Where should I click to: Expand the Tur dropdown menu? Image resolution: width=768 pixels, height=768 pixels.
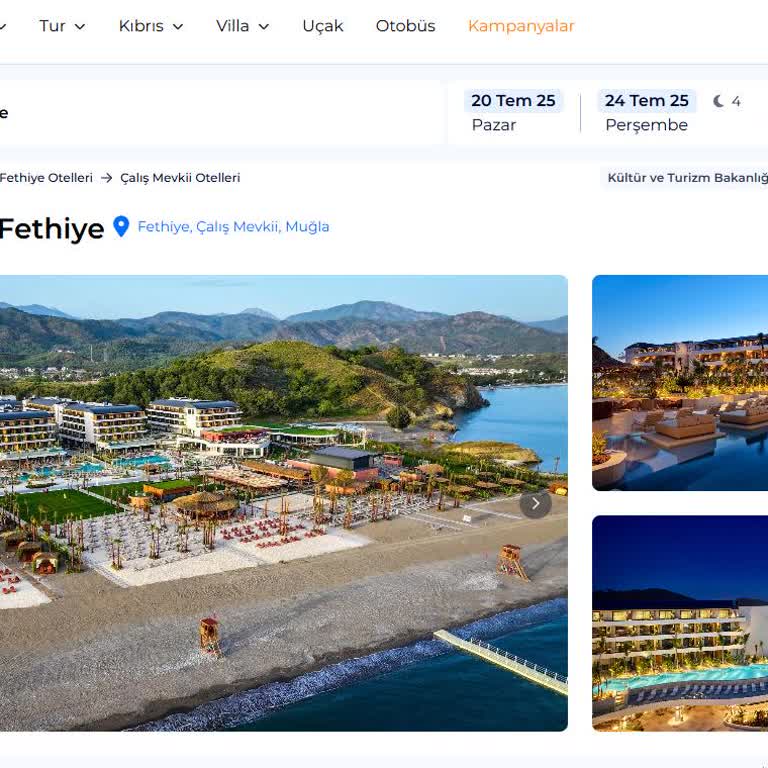(x=62, y=26)
